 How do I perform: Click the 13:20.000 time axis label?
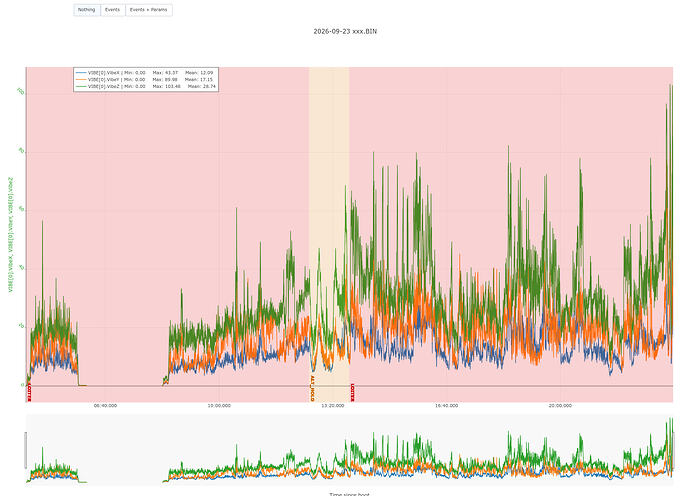pyautogui.click(x=333, y=406)
